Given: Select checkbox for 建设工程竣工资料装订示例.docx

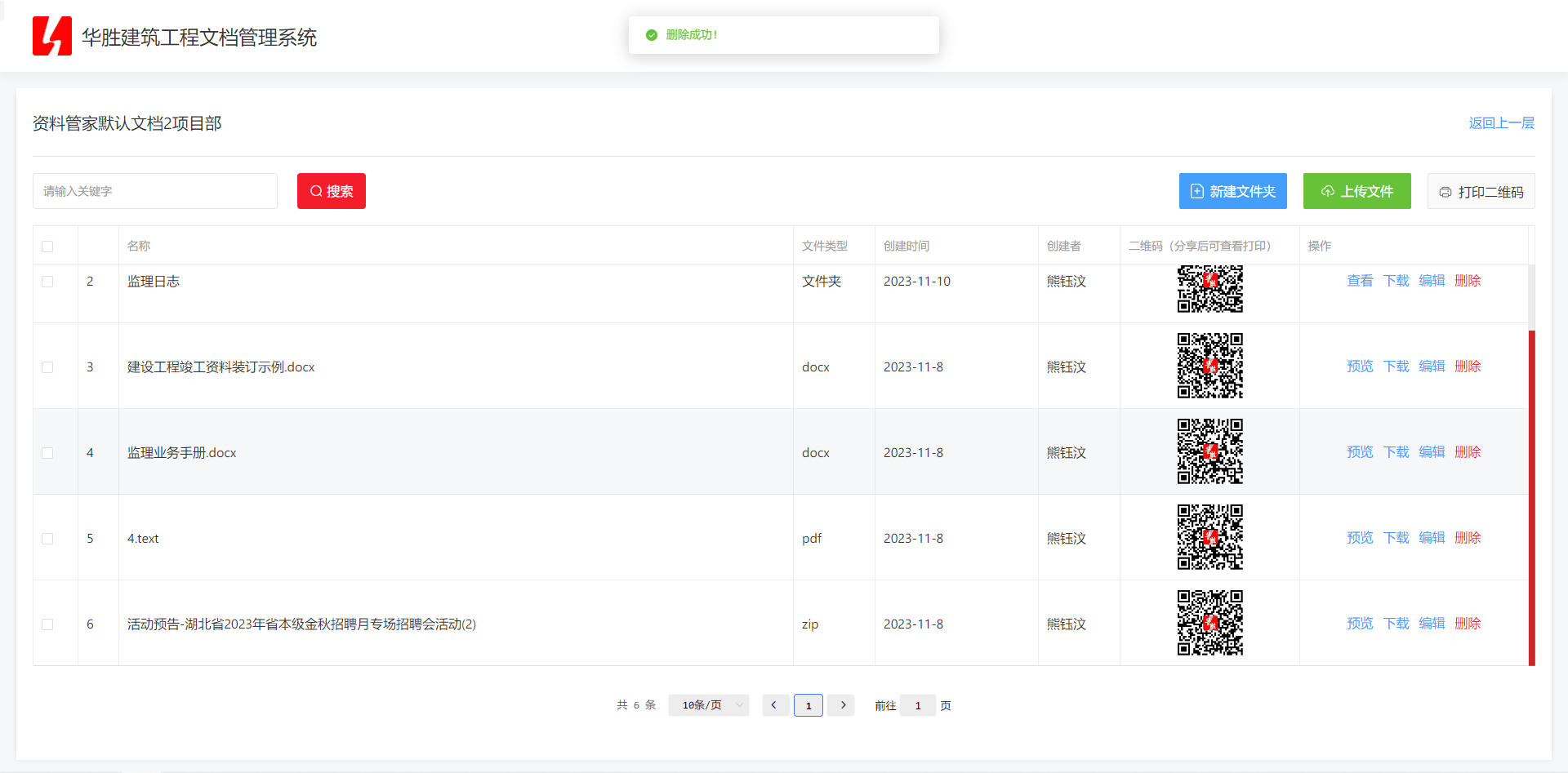Looking at the screenshot, I should [x=47, y=367].
